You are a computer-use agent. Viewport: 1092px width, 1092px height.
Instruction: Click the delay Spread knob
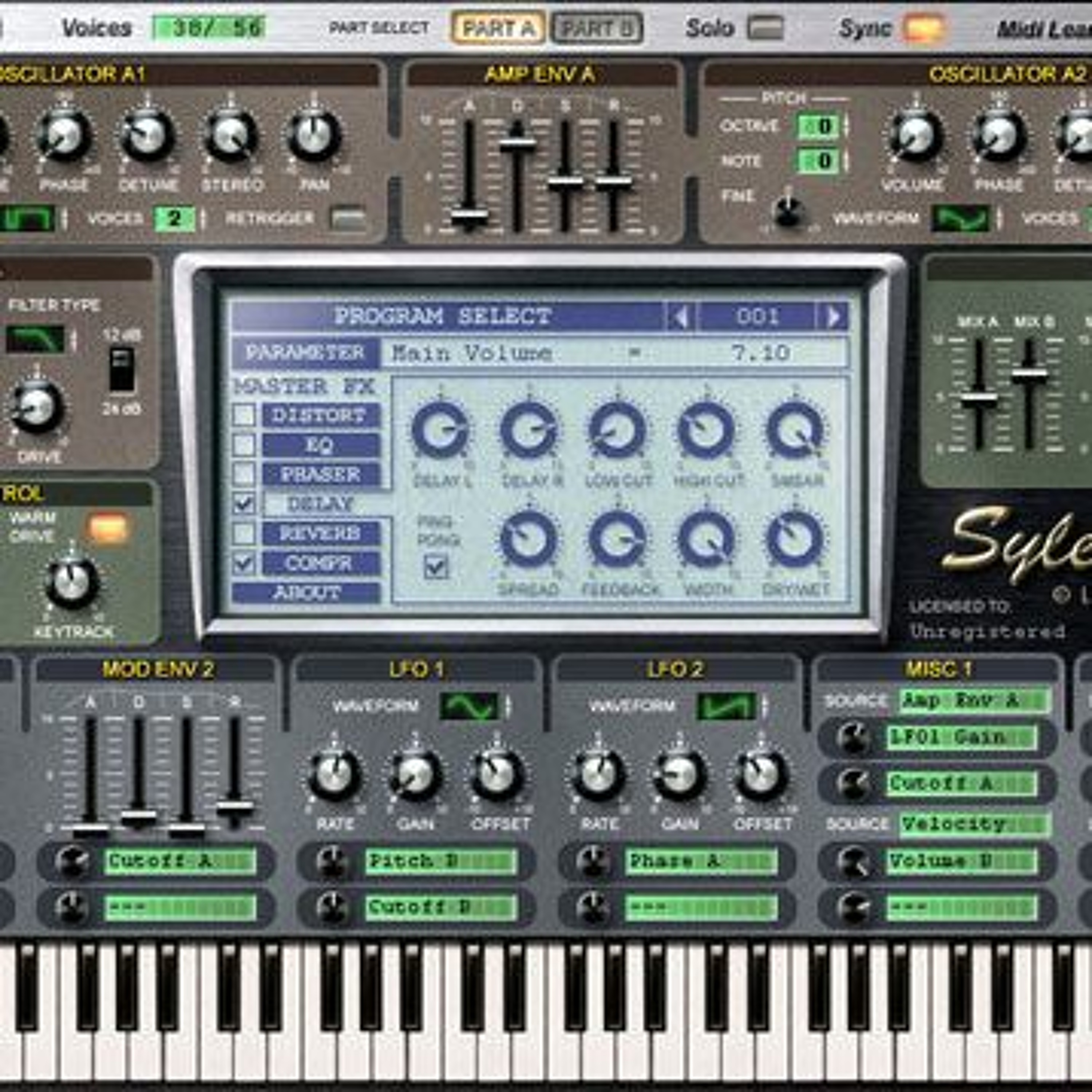(529, 539)
